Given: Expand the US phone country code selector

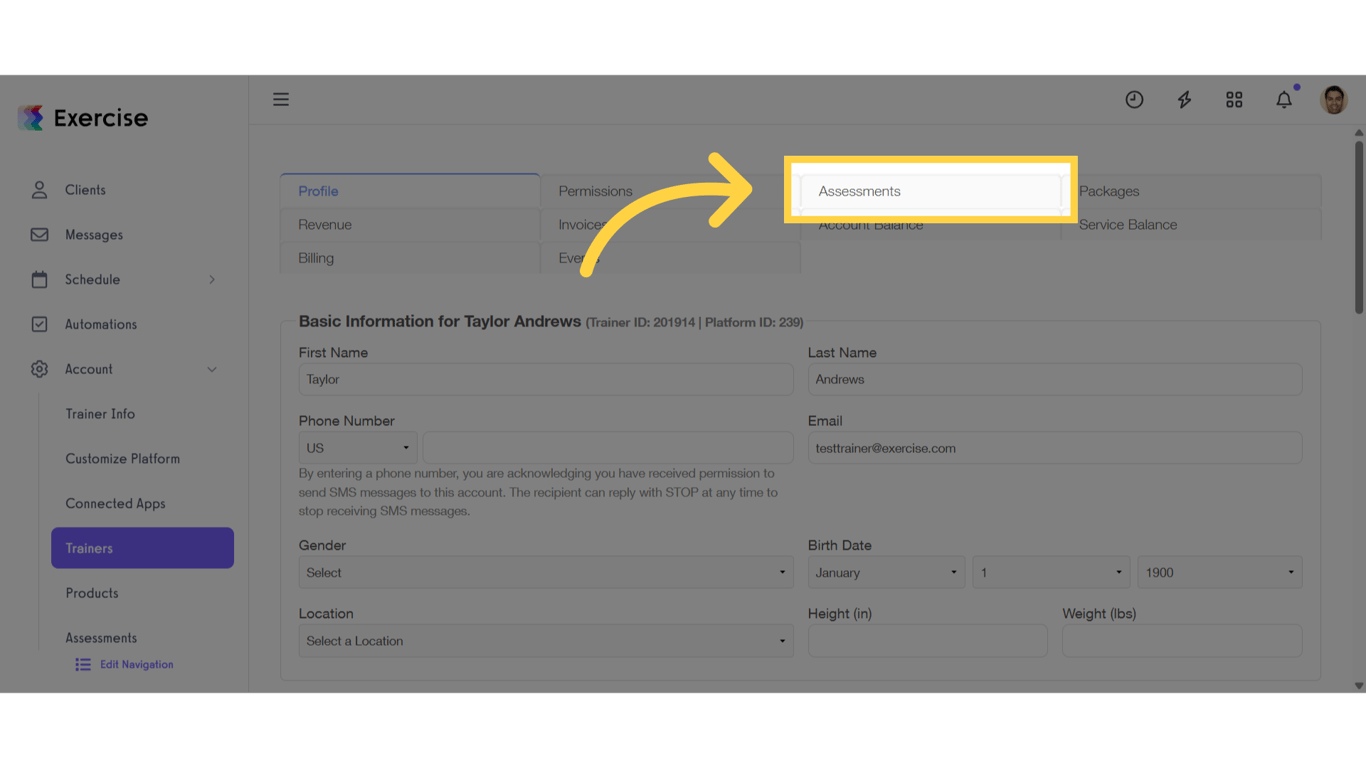Looking at the screenshot, I should tap(357, 447).
